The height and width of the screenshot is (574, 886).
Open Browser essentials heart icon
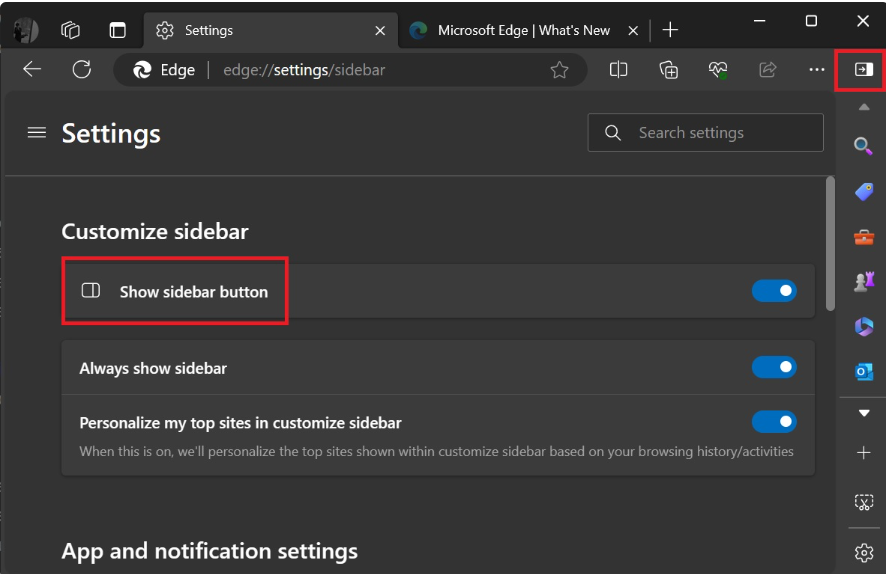718,70
